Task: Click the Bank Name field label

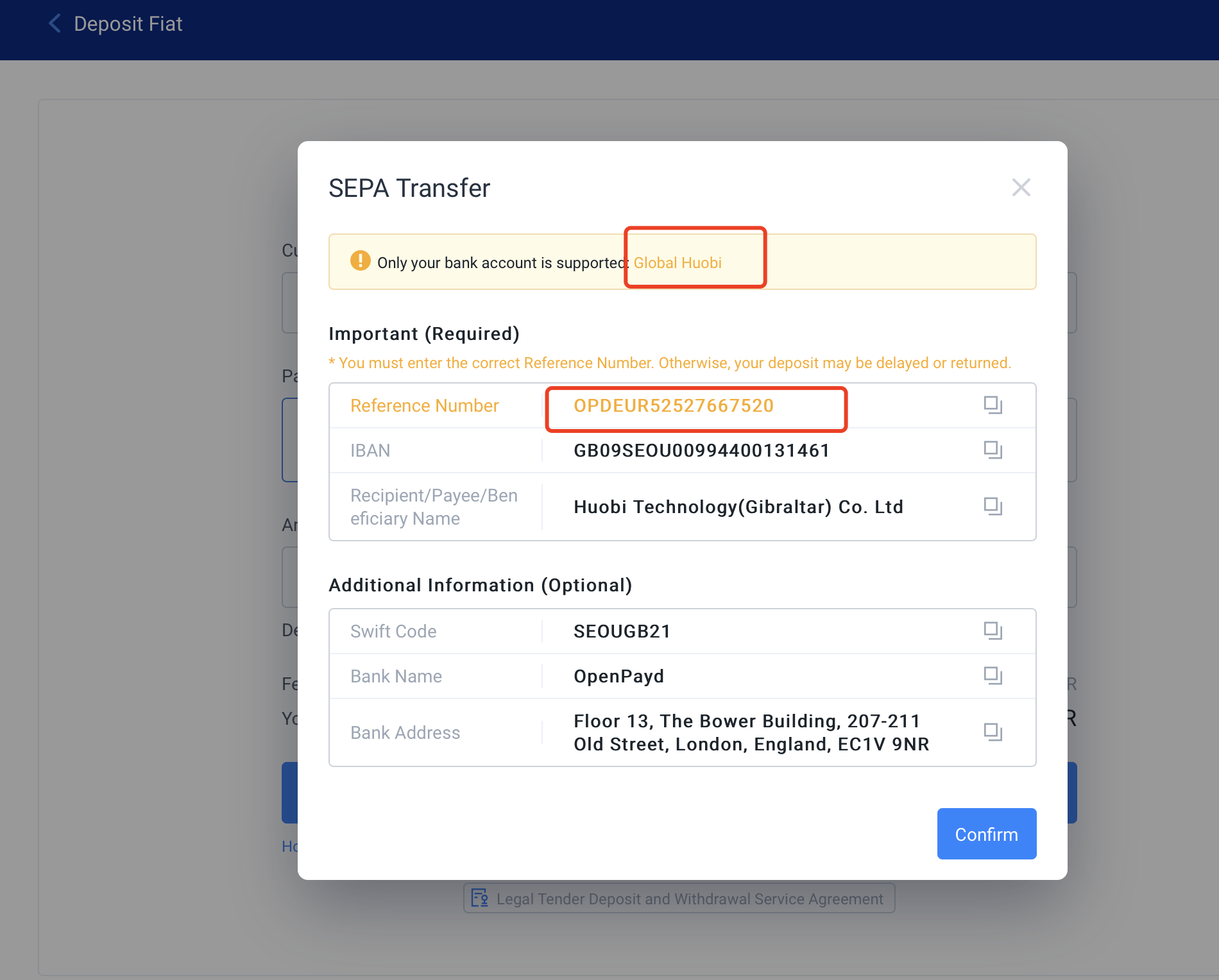Action: click(x=396, y=676)
